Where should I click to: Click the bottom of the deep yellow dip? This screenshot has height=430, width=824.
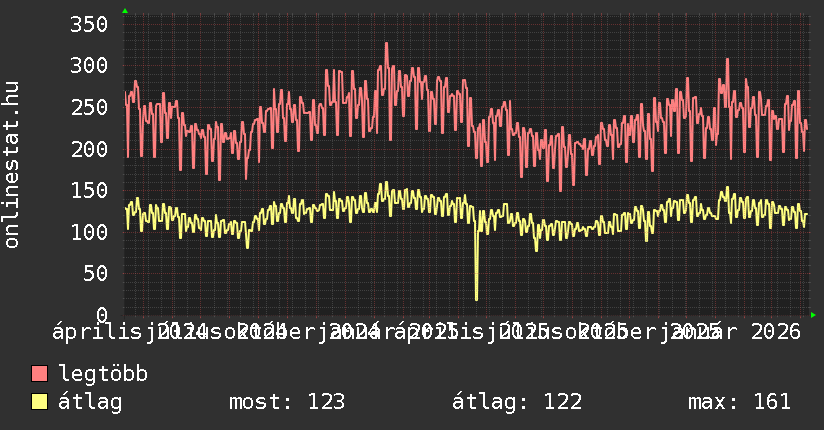[476, 298]
